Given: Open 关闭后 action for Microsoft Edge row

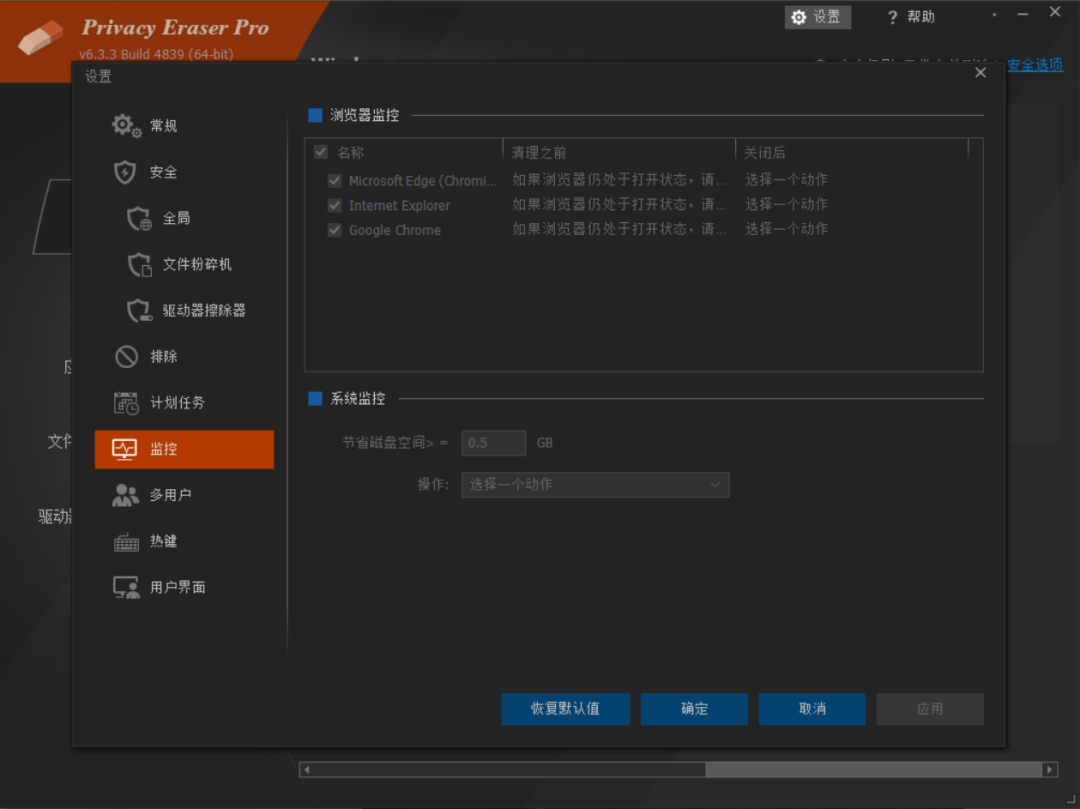Looking at the screenshot, I should click(786, 180).
